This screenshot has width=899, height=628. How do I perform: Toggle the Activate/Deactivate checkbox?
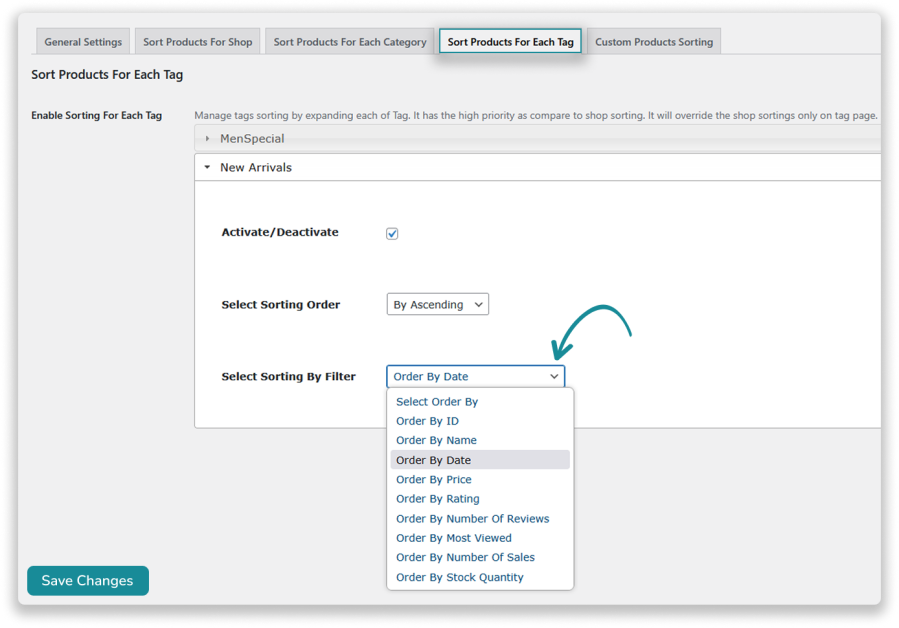click(x=392, y=234)
